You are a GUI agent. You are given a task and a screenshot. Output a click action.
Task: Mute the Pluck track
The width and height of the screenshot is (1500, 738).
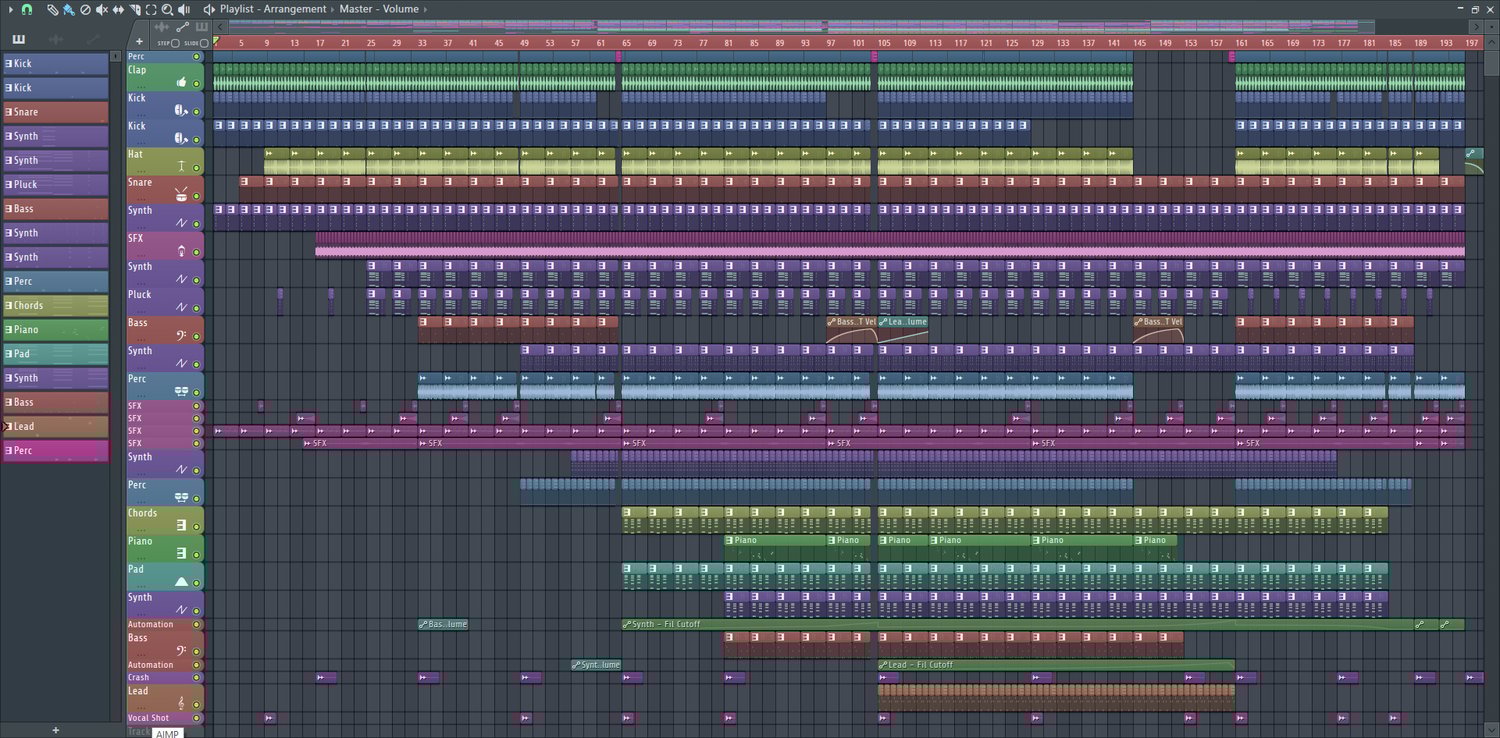tap(197, 308)
